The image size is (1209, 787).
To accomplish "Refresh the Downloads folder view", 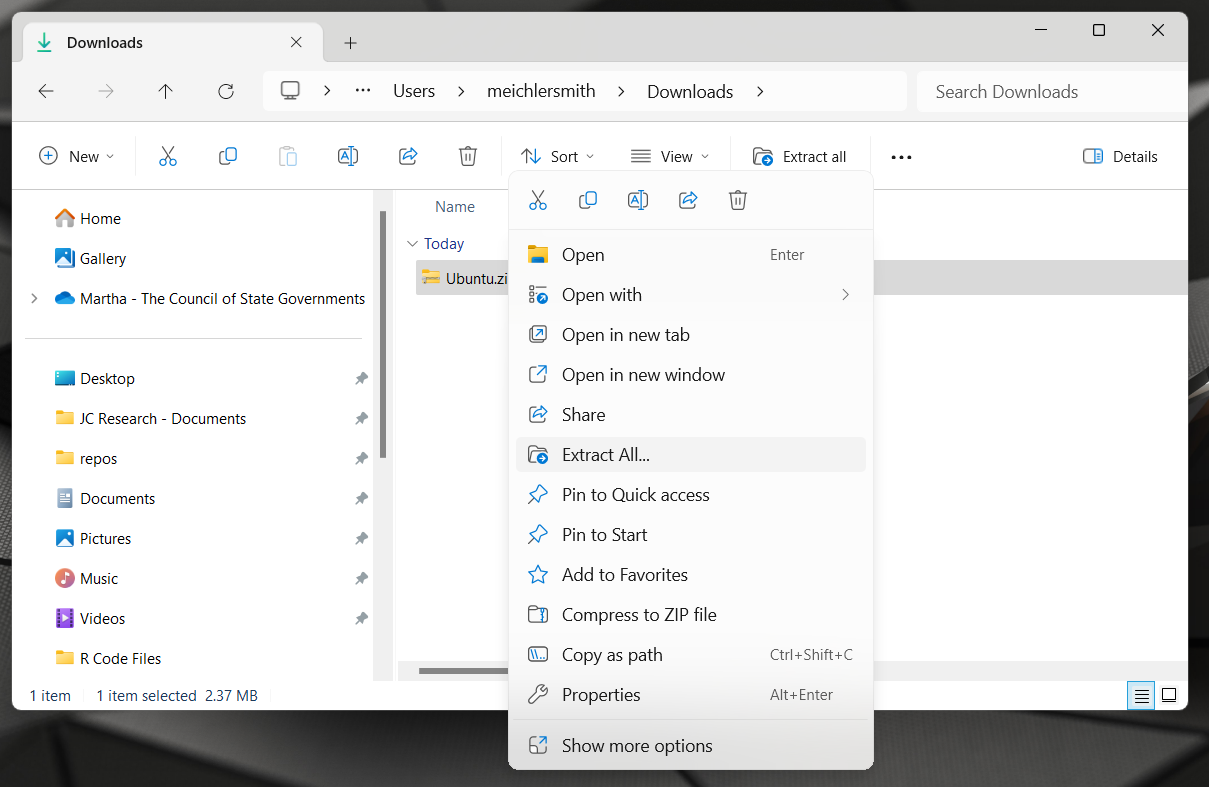I will (x=225, y=91).
